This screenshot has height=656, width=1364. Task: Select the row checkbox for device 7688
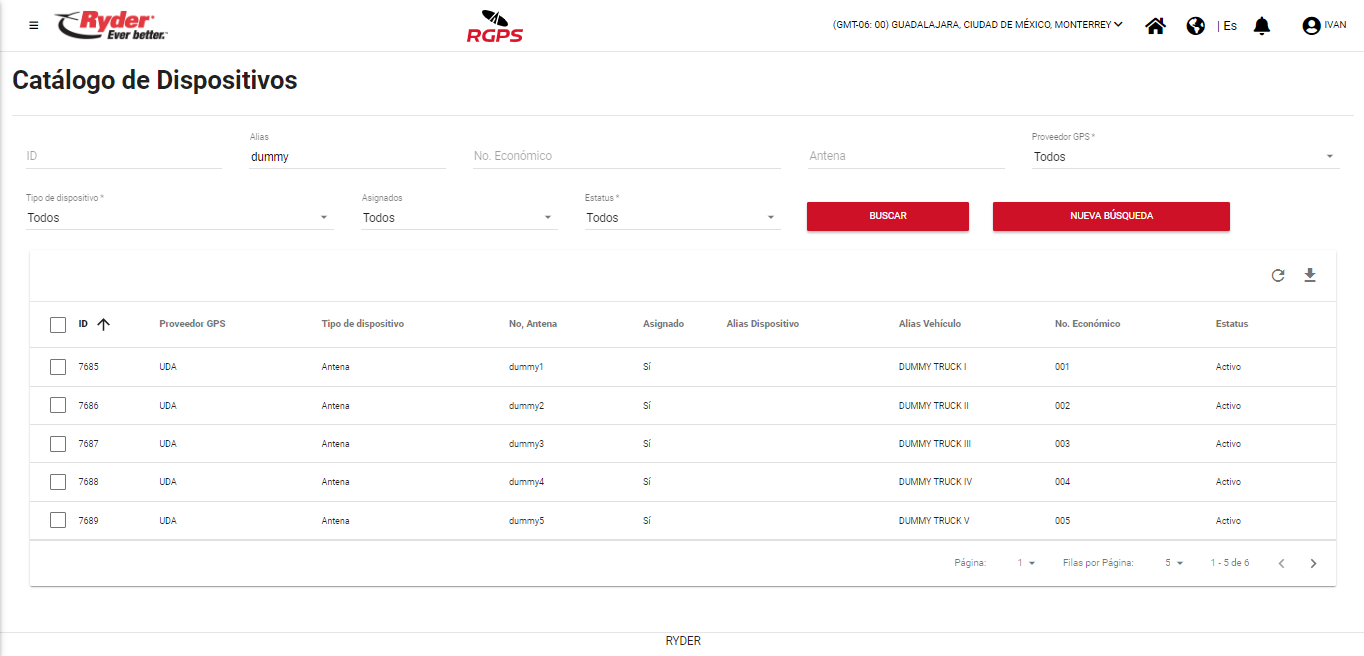58,482
